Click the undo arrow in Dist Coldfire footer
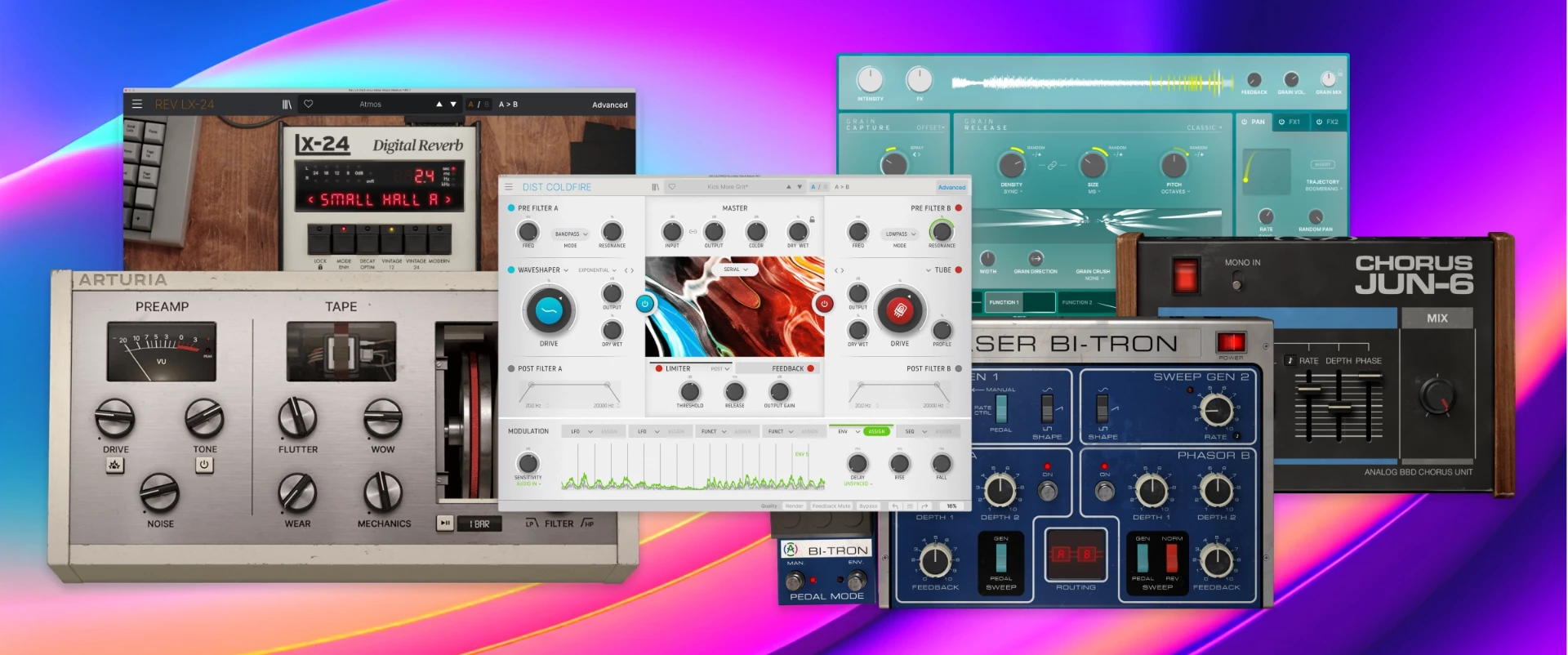The width and height of the screenshot is (1568, 655). (895, 506)
